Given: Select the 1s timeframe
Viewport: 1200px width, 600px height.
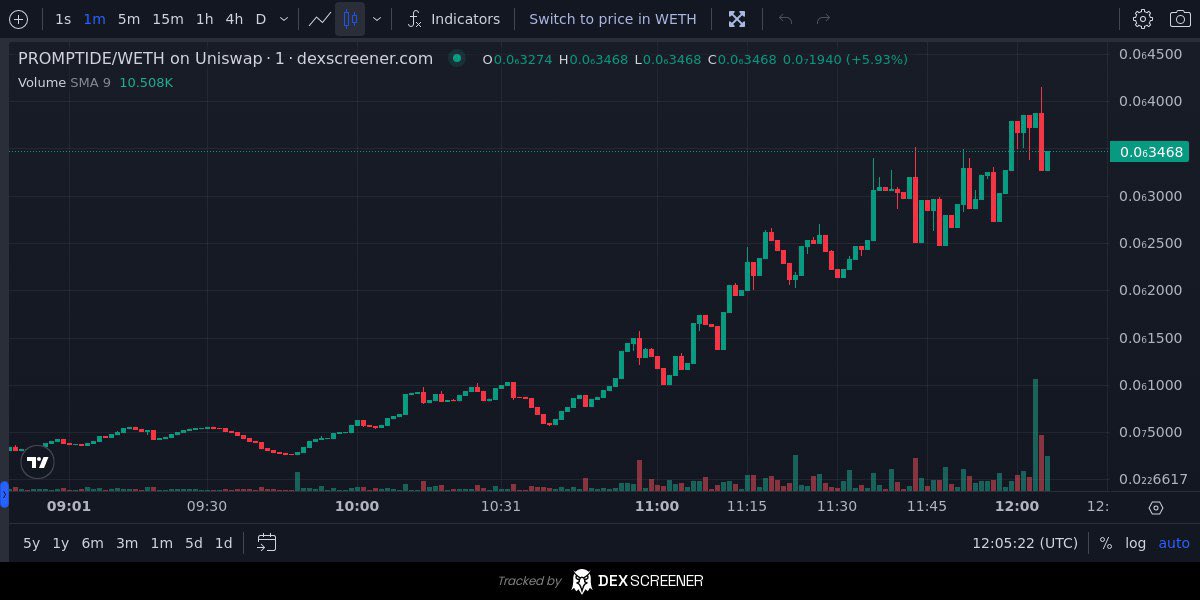Looking at the screenshot, I should pos(63,19).
